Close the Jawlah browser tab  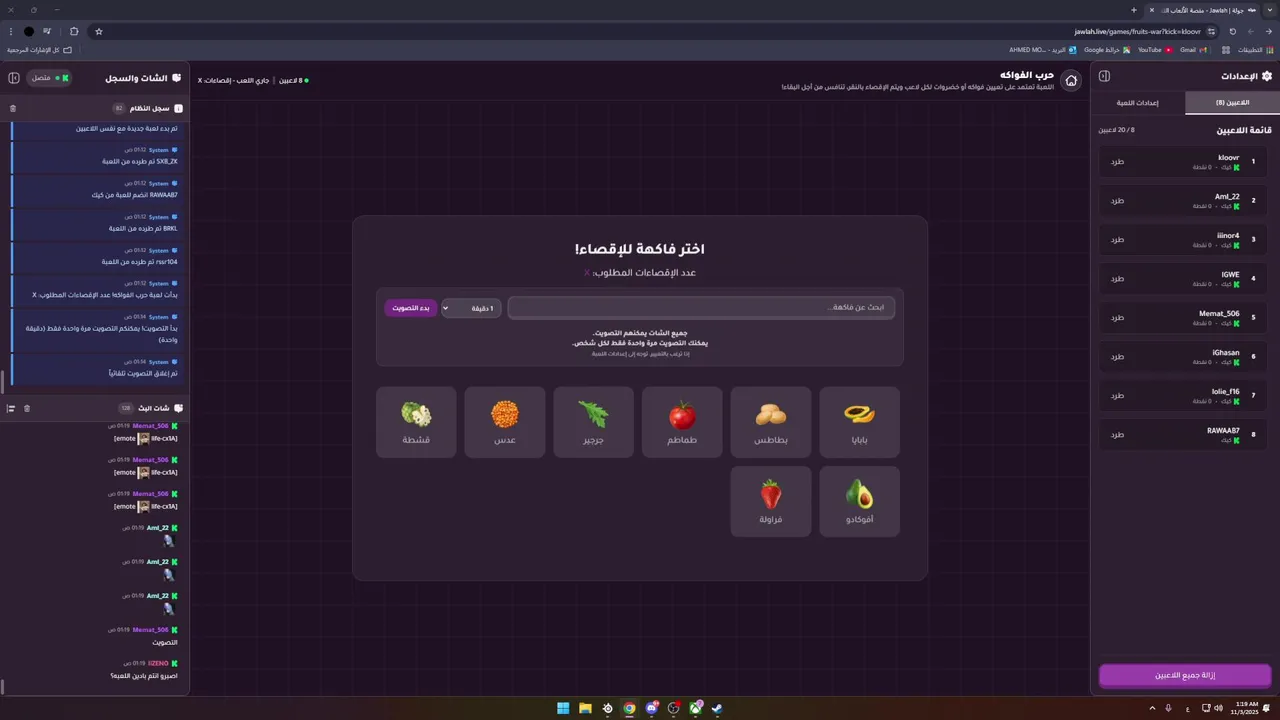1152,10
